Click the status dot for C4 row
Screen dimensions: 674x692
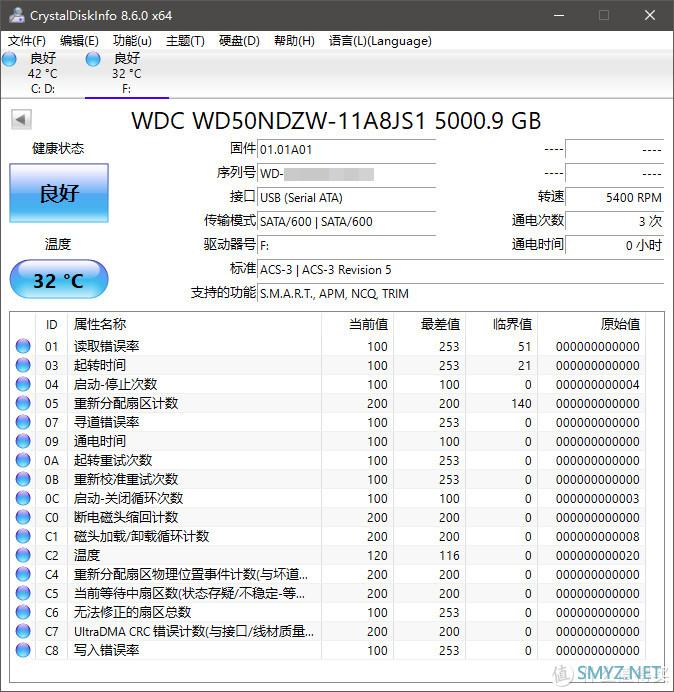(23, 574)
